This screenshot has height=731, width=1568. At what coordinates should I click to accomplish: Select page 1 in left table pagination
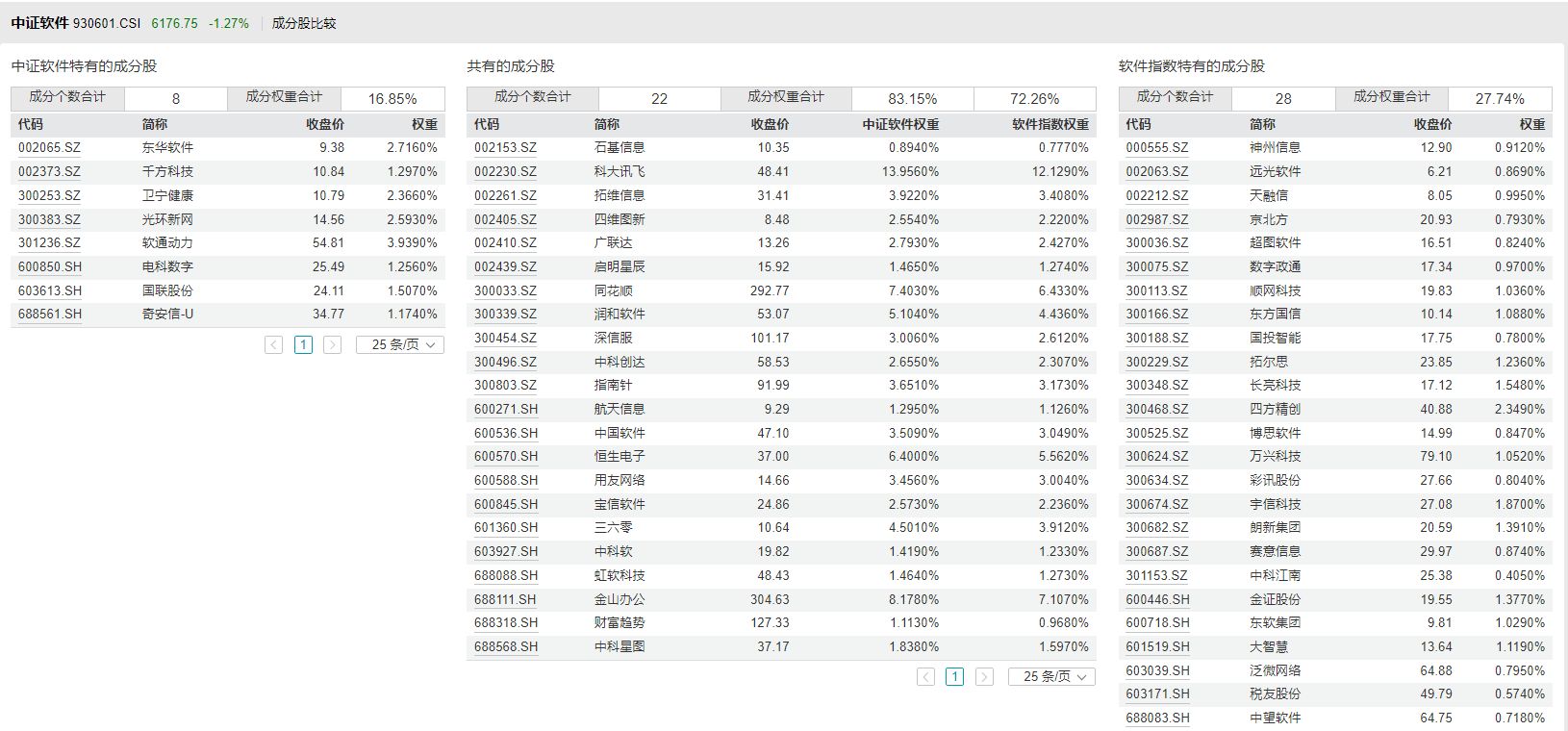coord(303,344)
